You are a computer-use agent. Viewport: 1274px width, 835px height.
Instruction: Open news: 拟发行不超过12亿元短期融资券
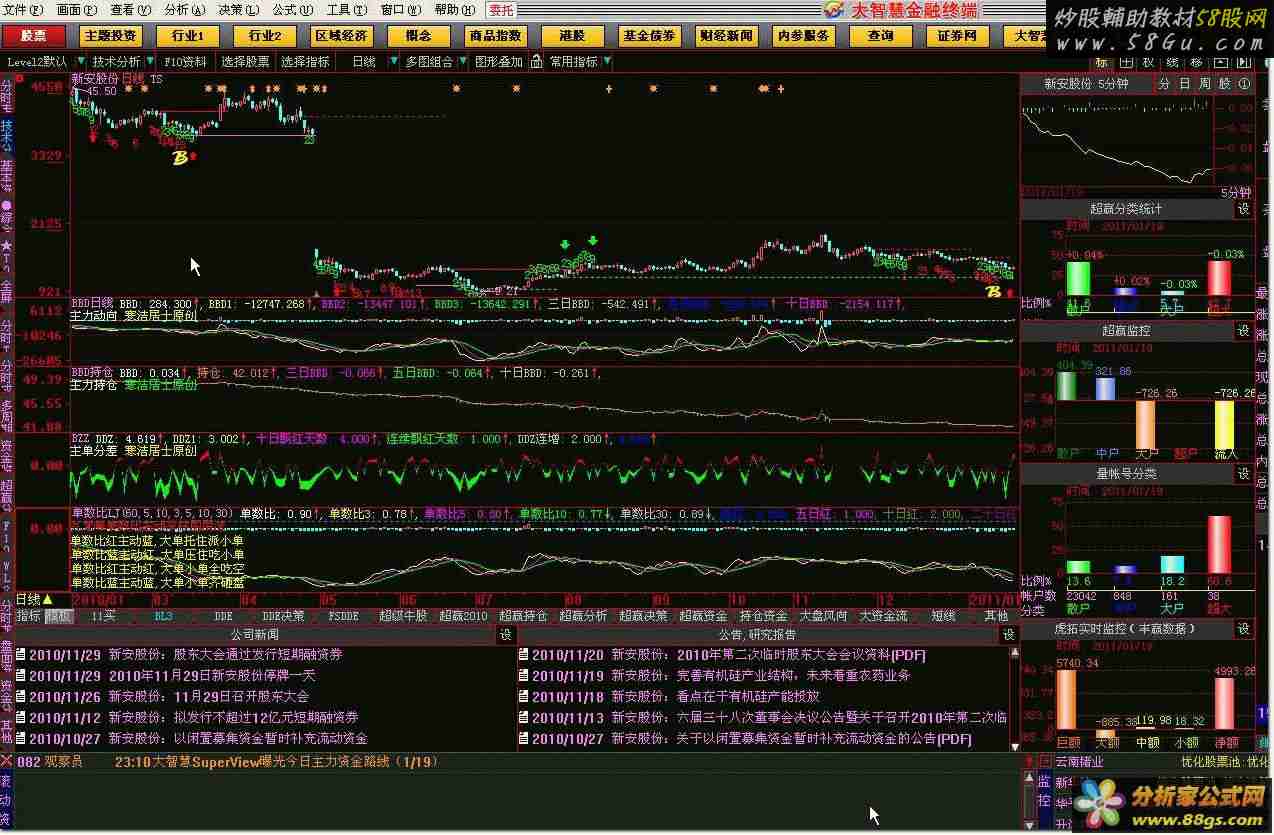(265, 718)
